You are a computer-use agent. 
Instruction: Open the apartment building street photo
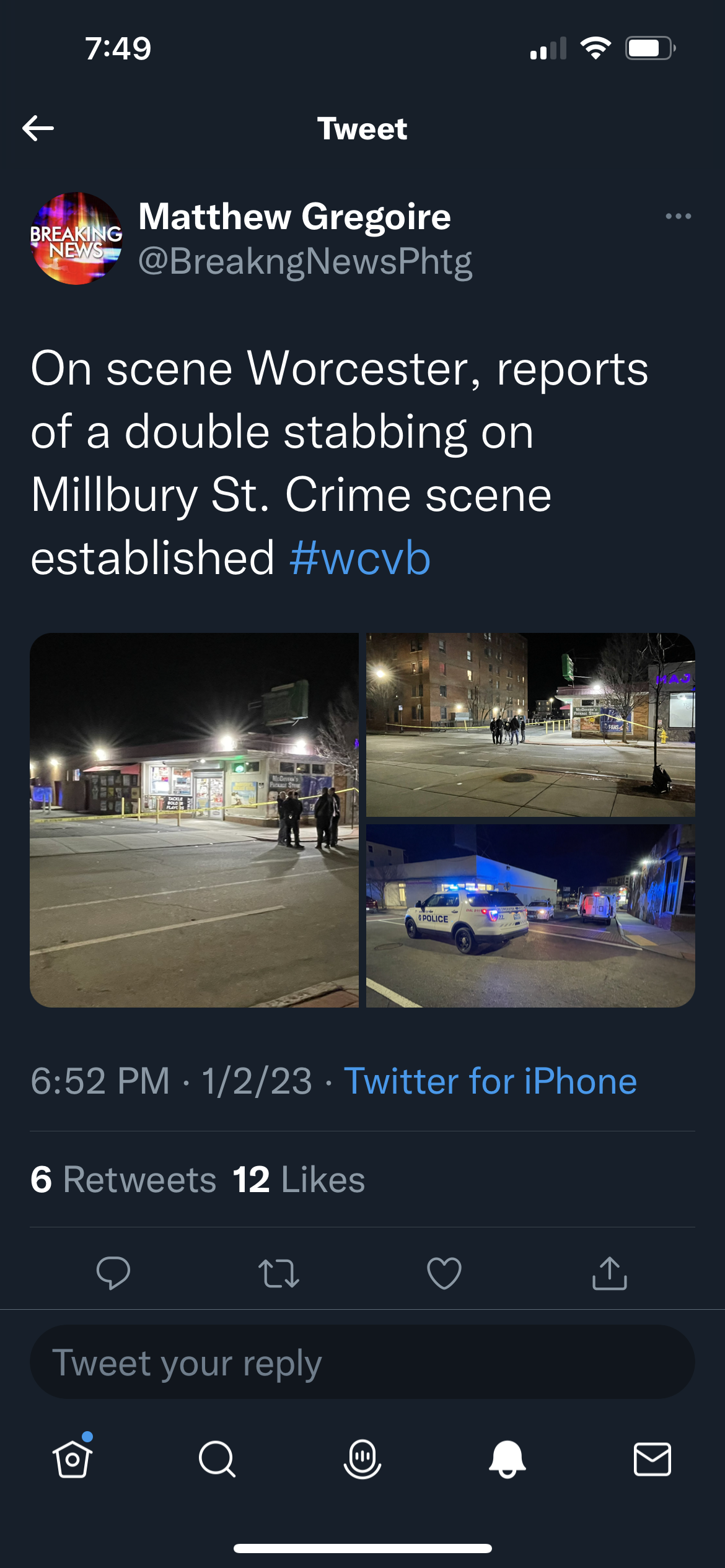pyautogui.click(x=530, y=724)
